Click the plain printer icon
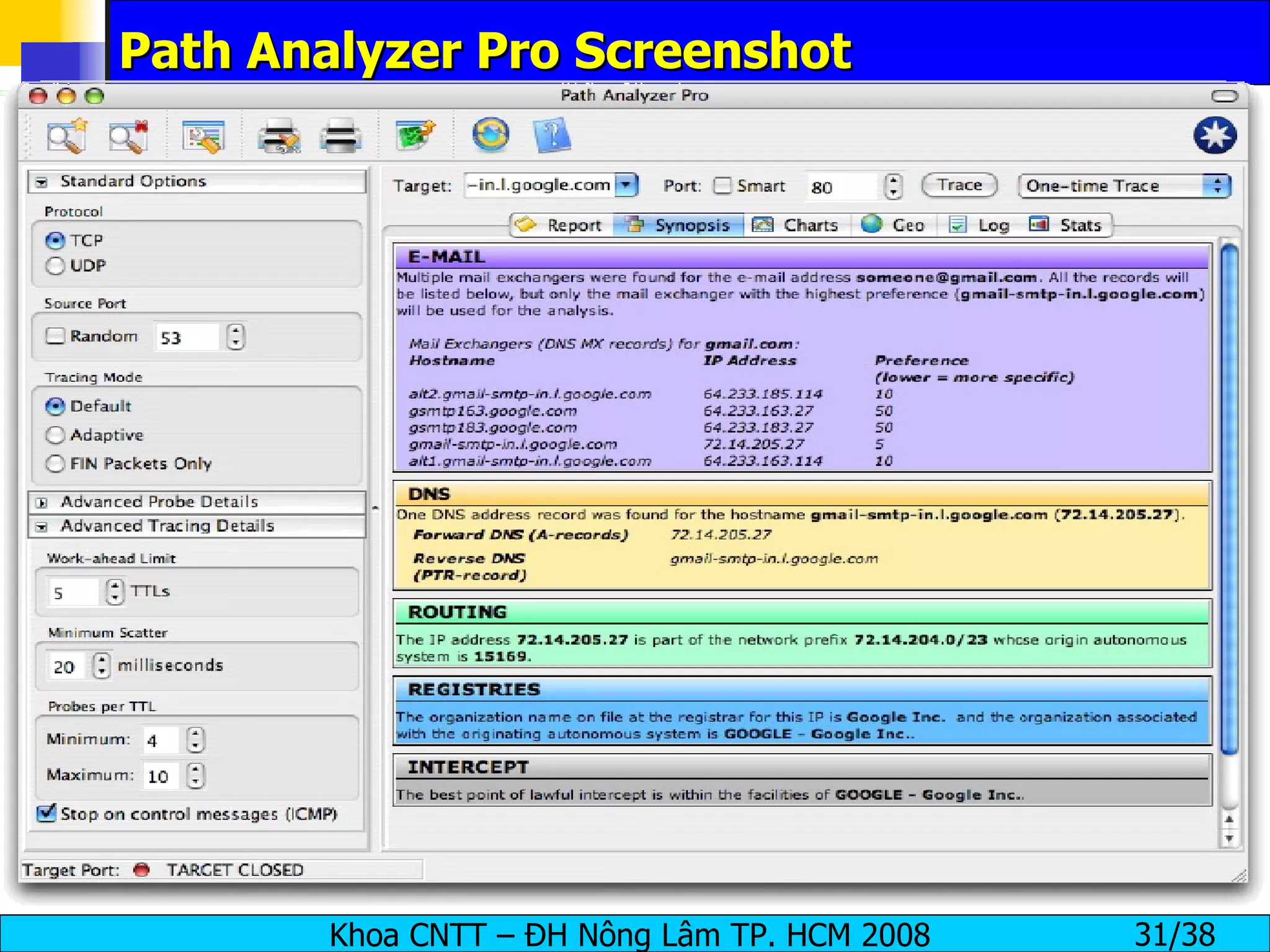The image size is (1270, 952). click(340, 136)
